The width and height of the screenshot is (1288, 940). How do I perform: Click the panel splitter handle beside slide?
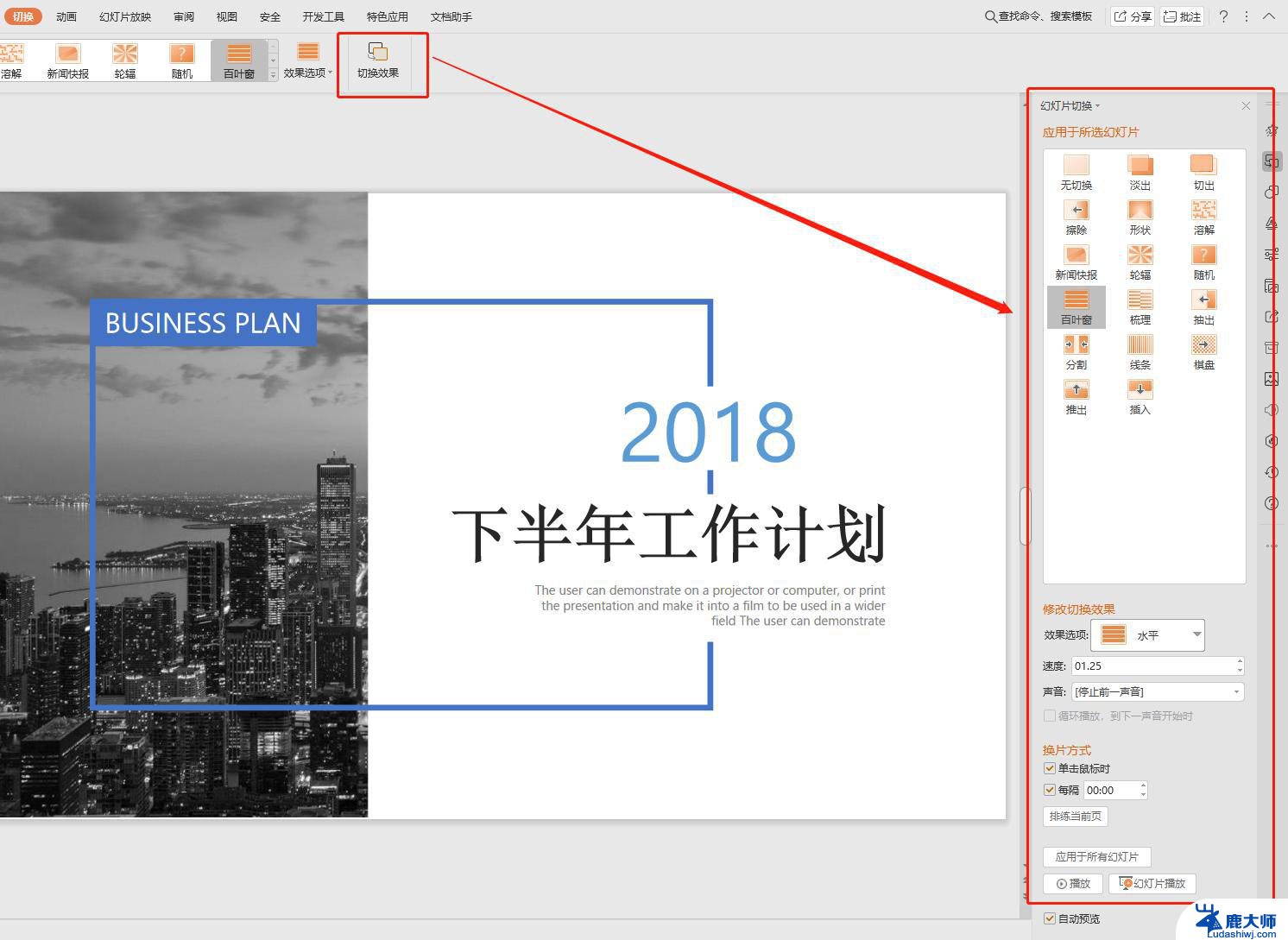1025,516
